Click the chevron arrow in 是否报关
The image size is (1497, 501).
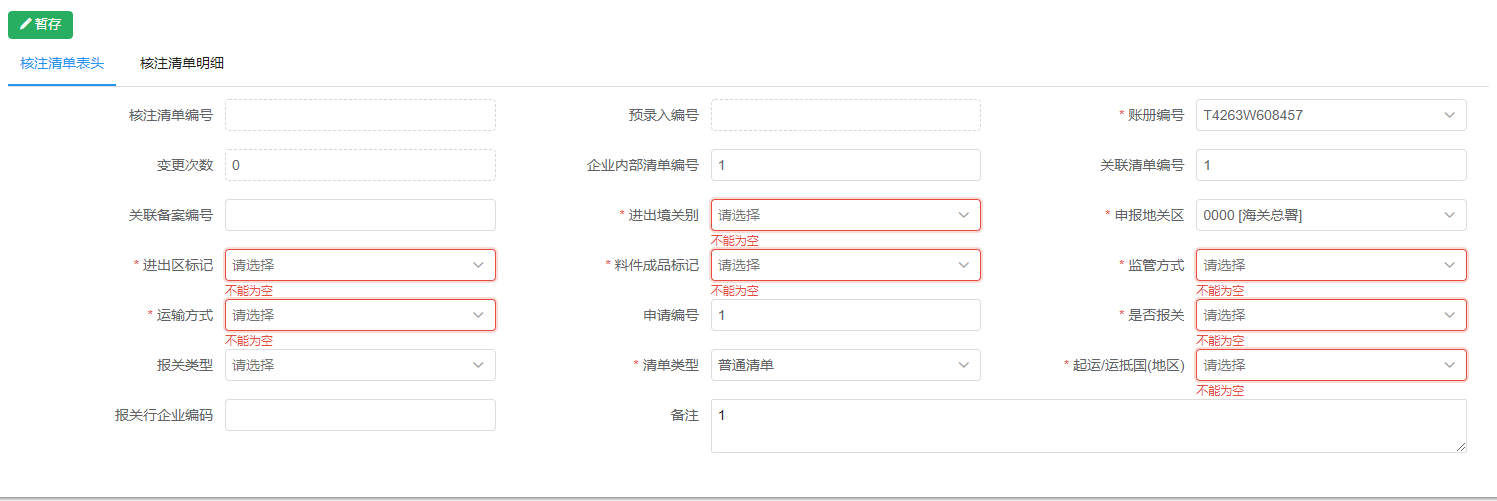pos(1450,315)
